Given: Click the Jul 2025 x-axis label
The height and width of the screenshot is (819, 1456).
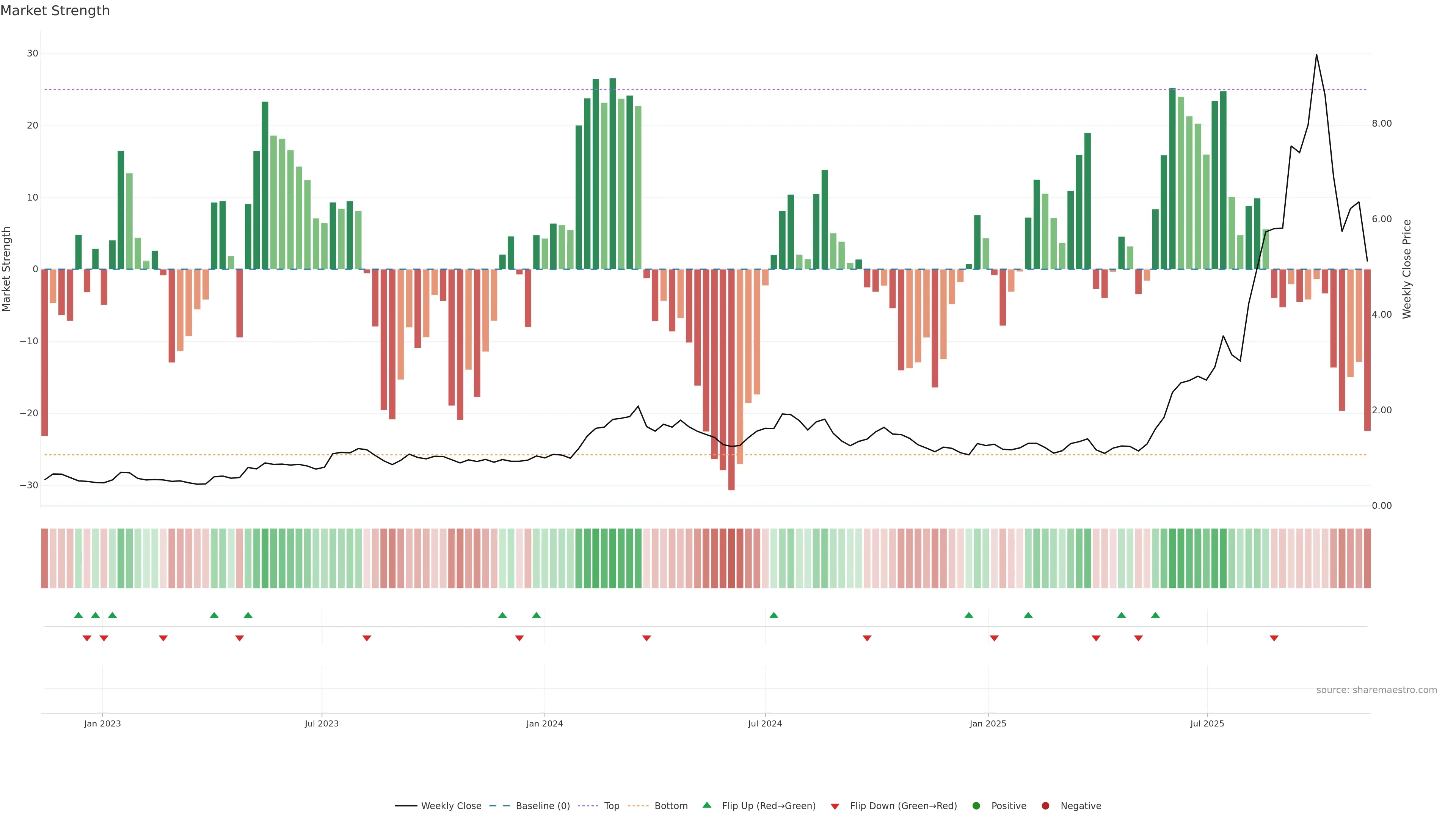Looking at the screenshot, I should 1207,723.
